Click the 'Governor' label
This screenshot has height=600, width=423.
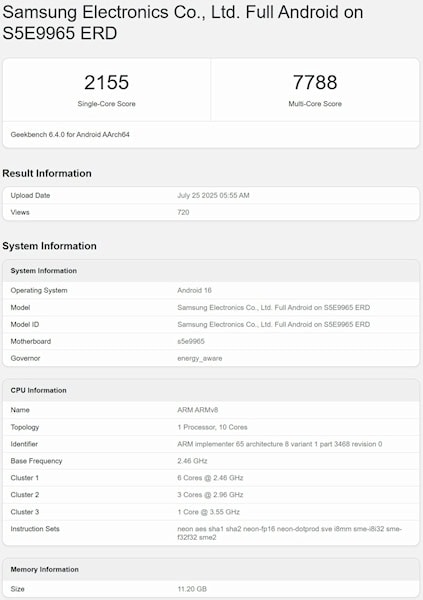(x=25, y=359)
